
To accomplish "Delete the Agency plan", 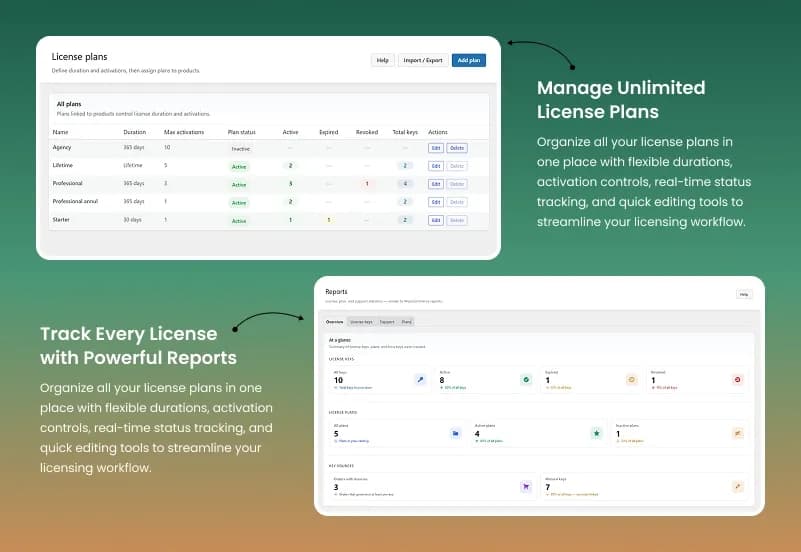I will [x=457, y=148].
